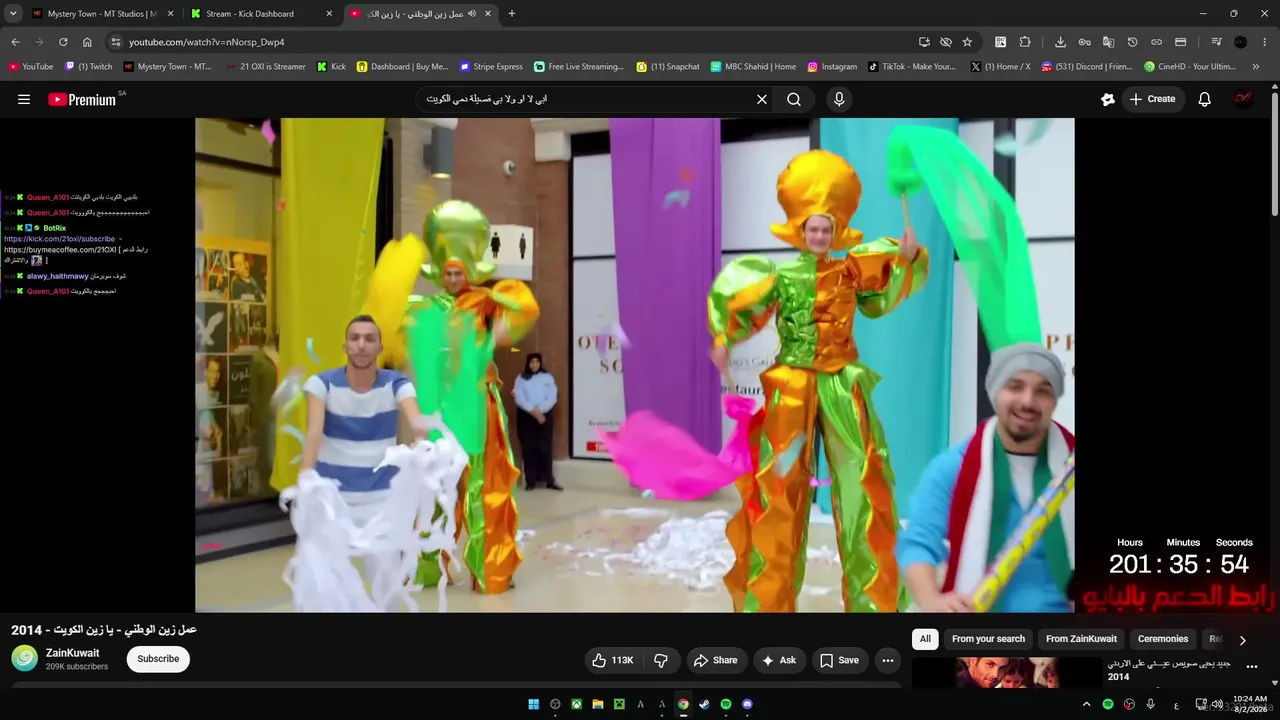Show more filter chips with right arrow
This screenshot has height=720, width=1280.
click(x=1242, y=640)
